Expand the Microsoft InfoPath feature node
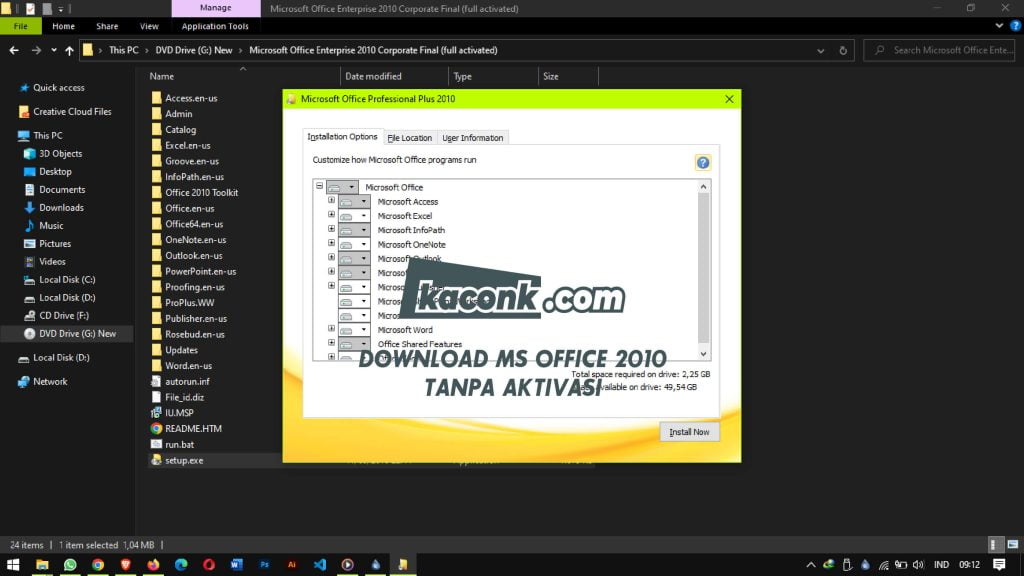 [x=331, y=229]
